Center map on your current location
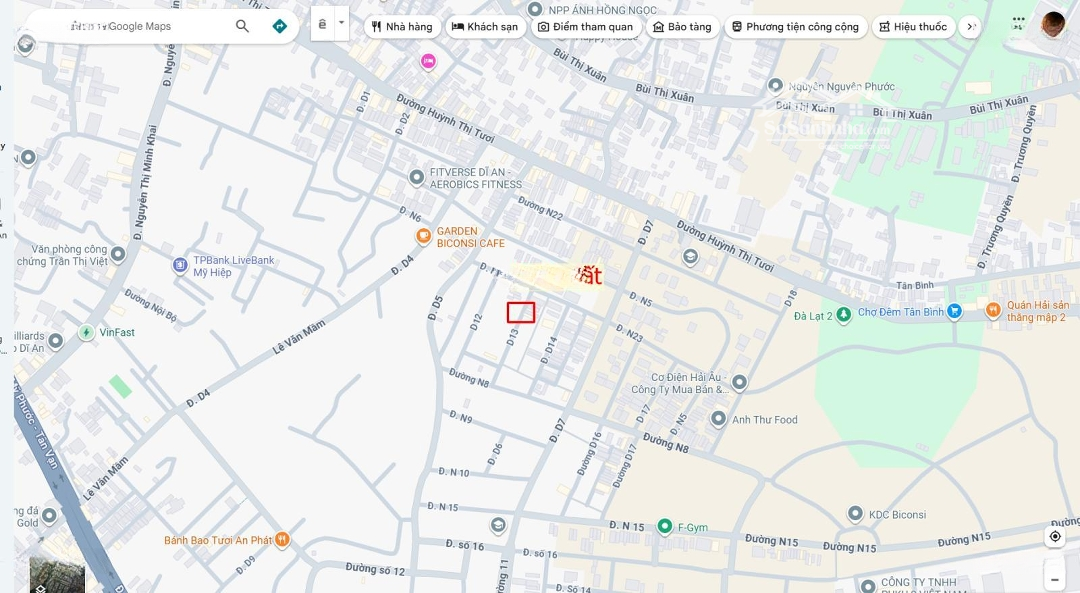 tap(1055, 537)
